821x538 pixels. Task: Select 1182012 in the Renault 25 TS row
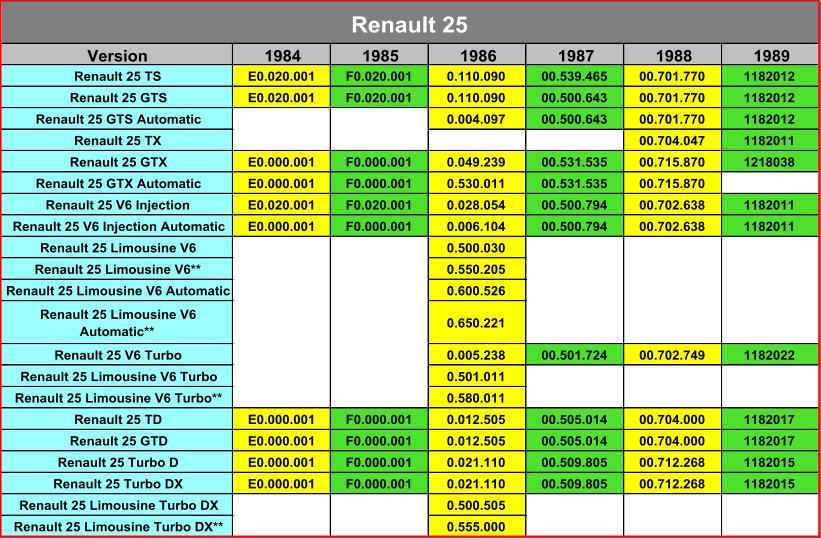[x=771, y=76]
